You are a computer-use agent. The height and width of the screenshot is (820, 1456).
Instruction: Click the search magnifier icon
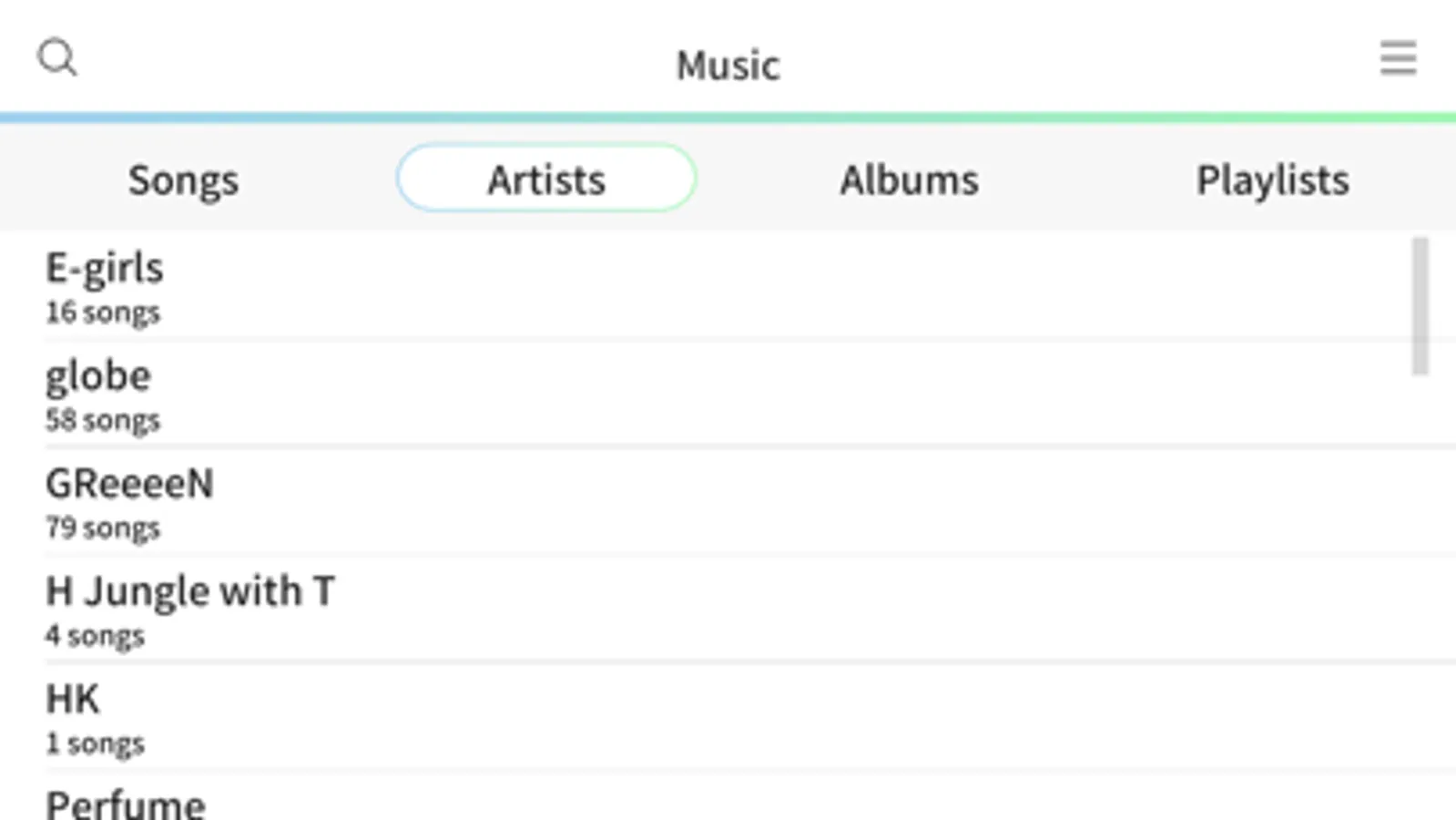56,57
